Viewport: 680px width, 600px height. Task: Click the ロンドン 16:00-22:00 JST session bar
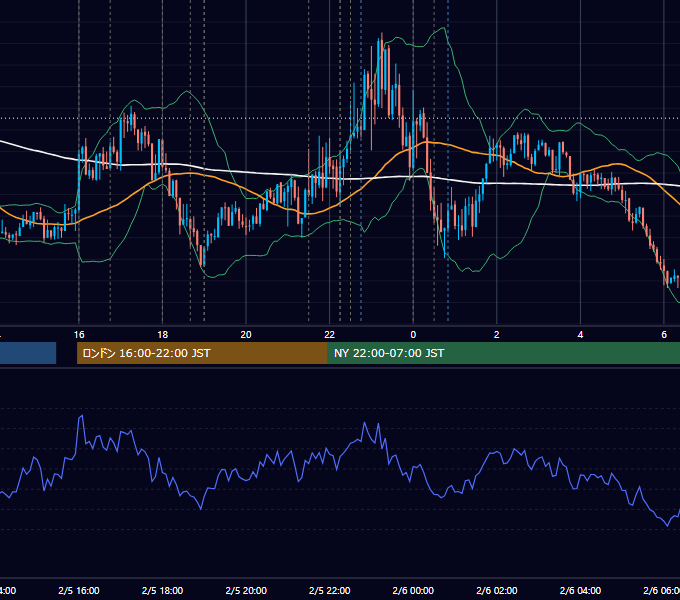click(x=202, y=353)
